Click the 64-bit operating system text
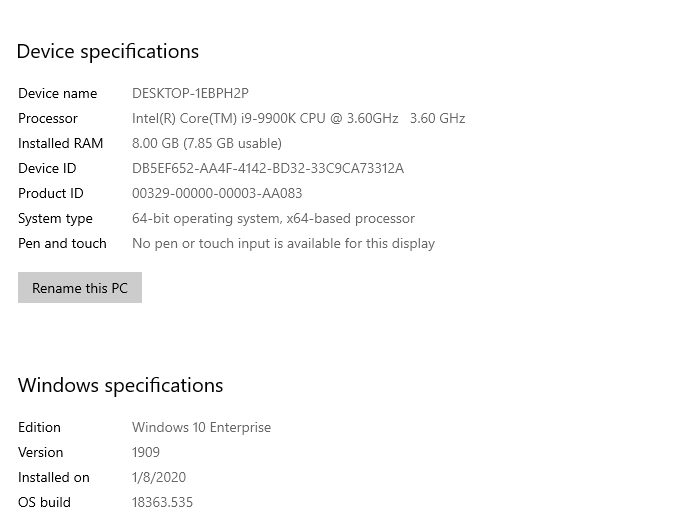Screen dimensions: 697x522 coord(273,219)
